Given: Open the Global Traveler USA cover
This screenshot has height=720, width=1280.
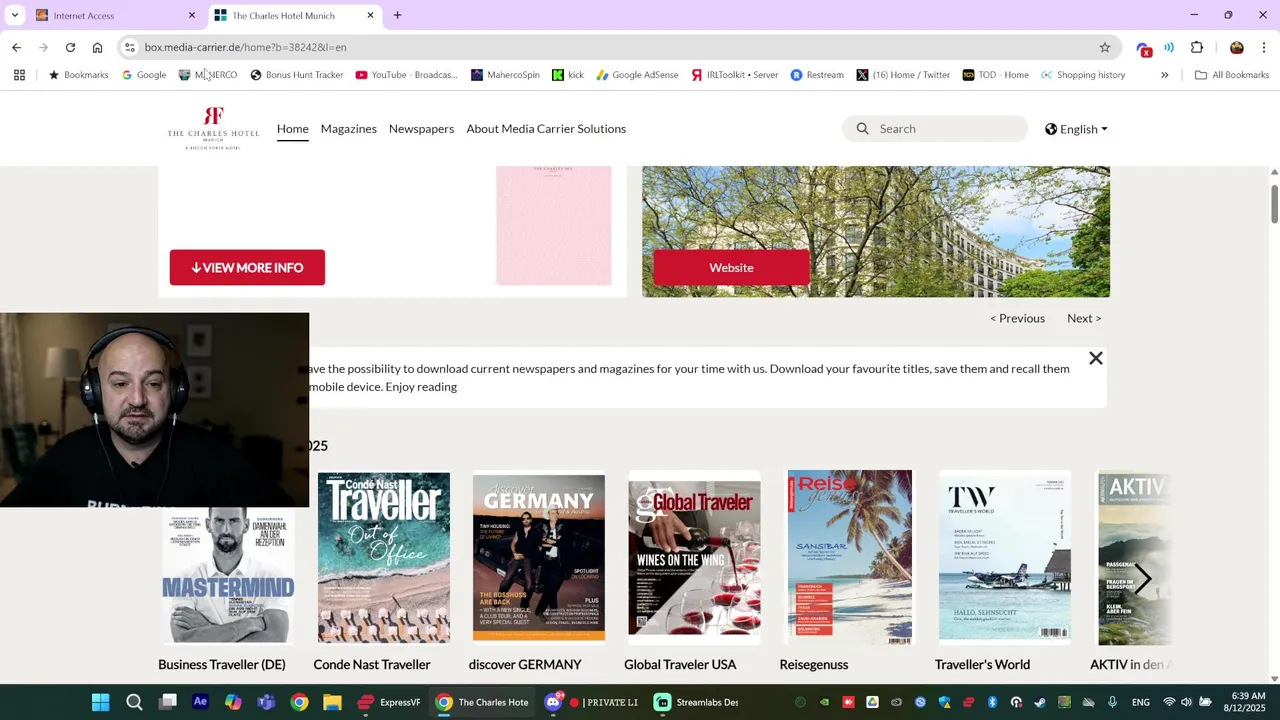Looking at the screenshot, I should [x=694, y=557].
